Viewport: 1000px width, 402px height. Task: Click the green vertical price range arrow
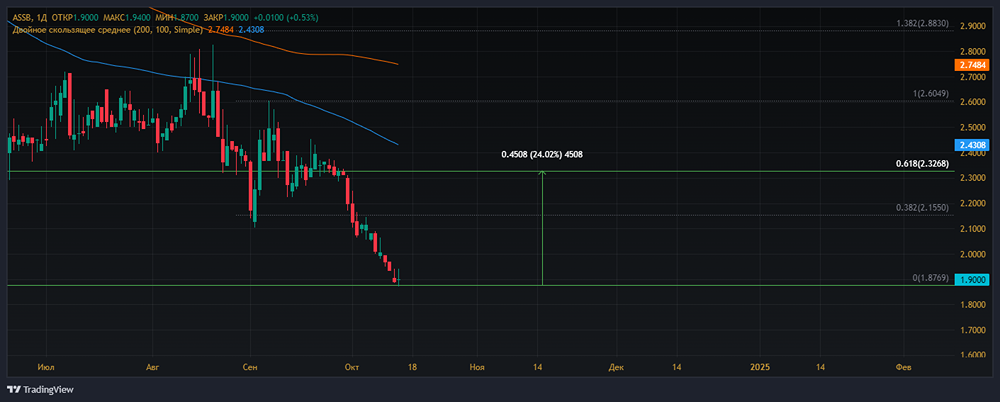point(542,228)
